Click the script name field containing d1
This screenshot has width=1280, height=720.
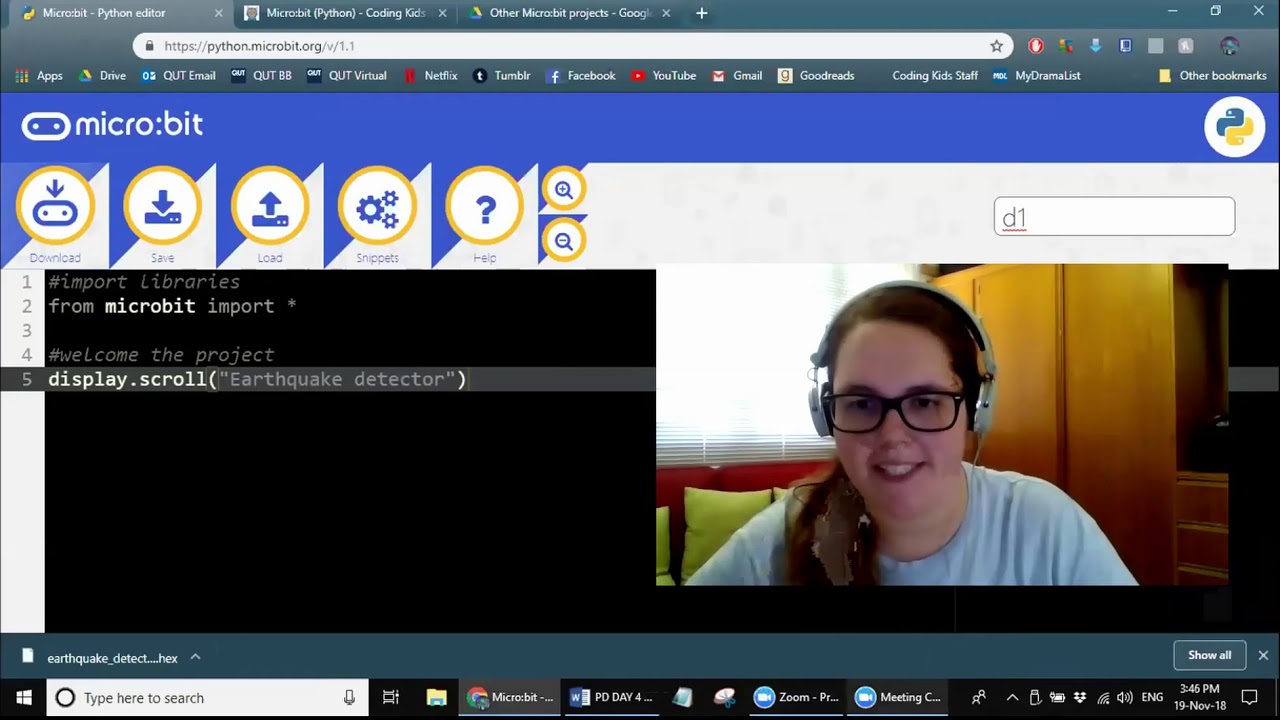(1114, 216)
